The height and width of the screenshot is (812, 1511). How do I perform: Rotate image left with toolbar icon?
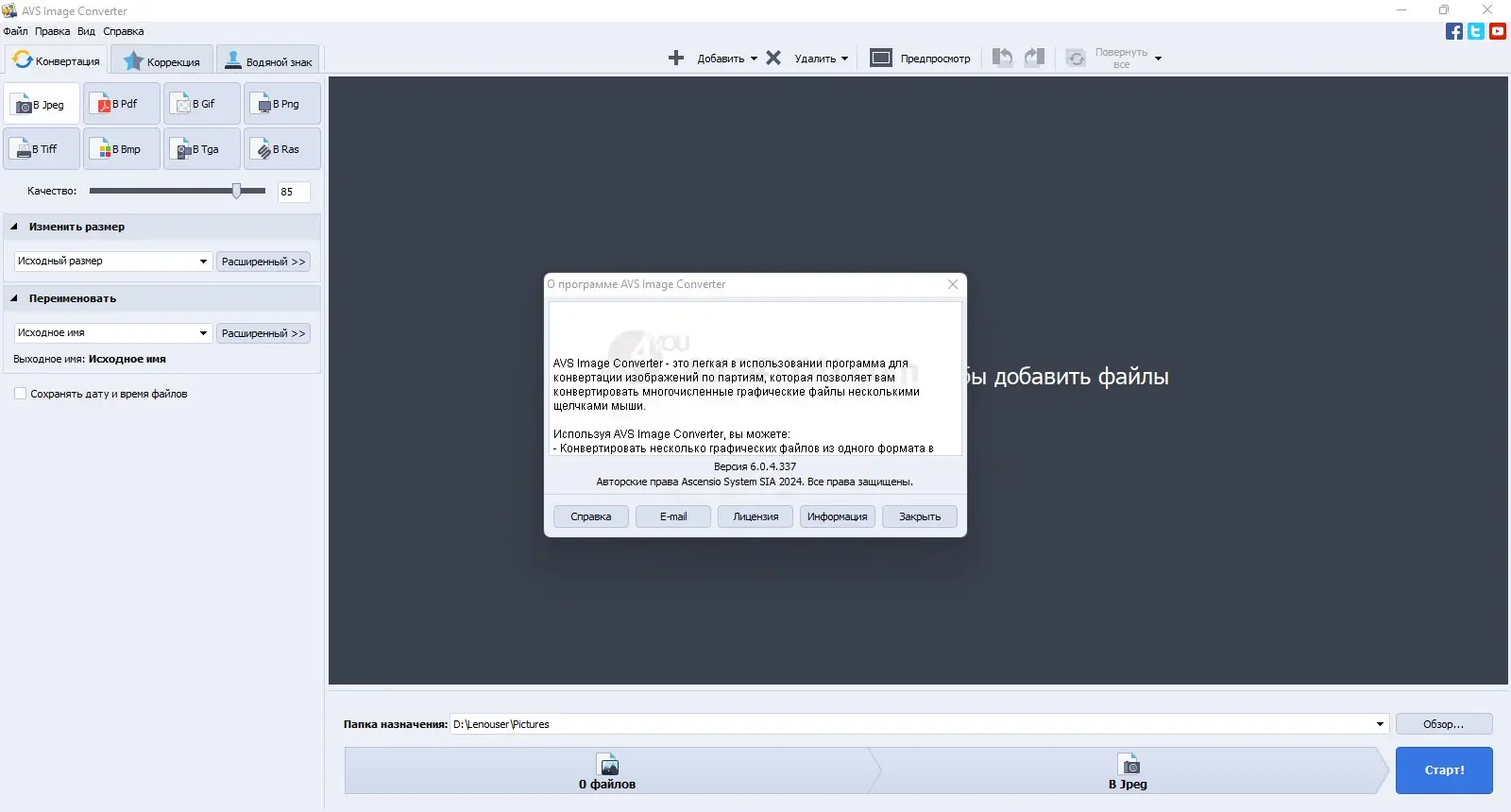[x=1003, y=58]
